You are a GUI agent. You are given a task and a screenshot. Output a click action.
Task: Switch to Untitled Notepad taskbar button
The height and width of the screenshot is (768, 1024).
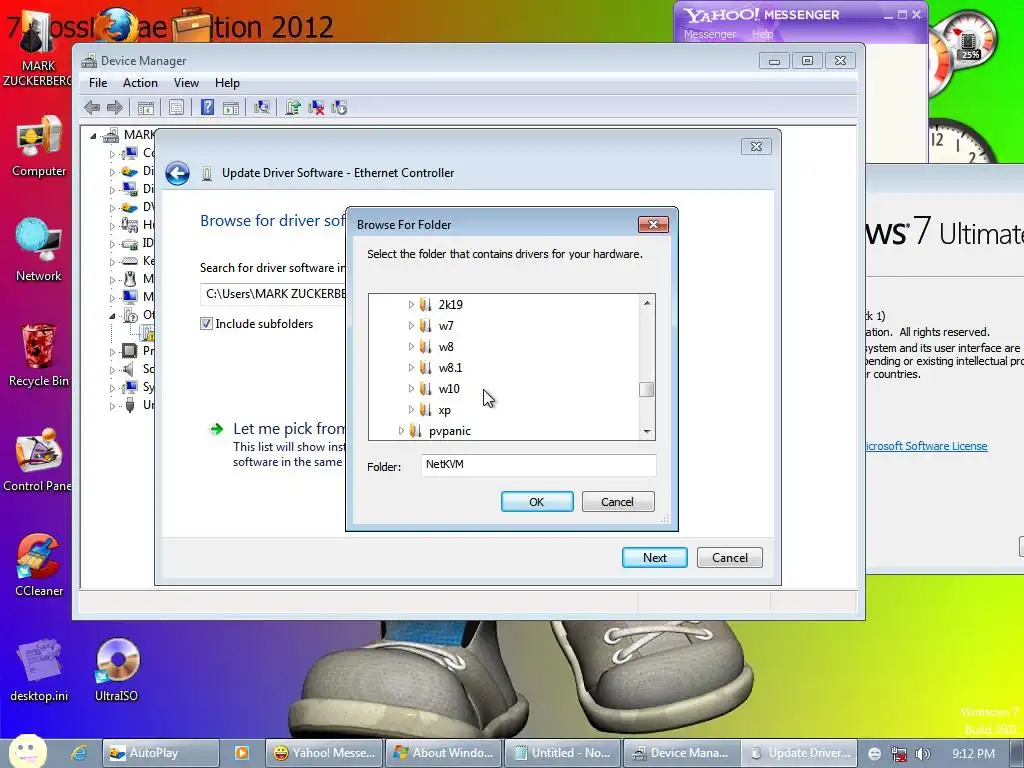click(x=563, y=753)
